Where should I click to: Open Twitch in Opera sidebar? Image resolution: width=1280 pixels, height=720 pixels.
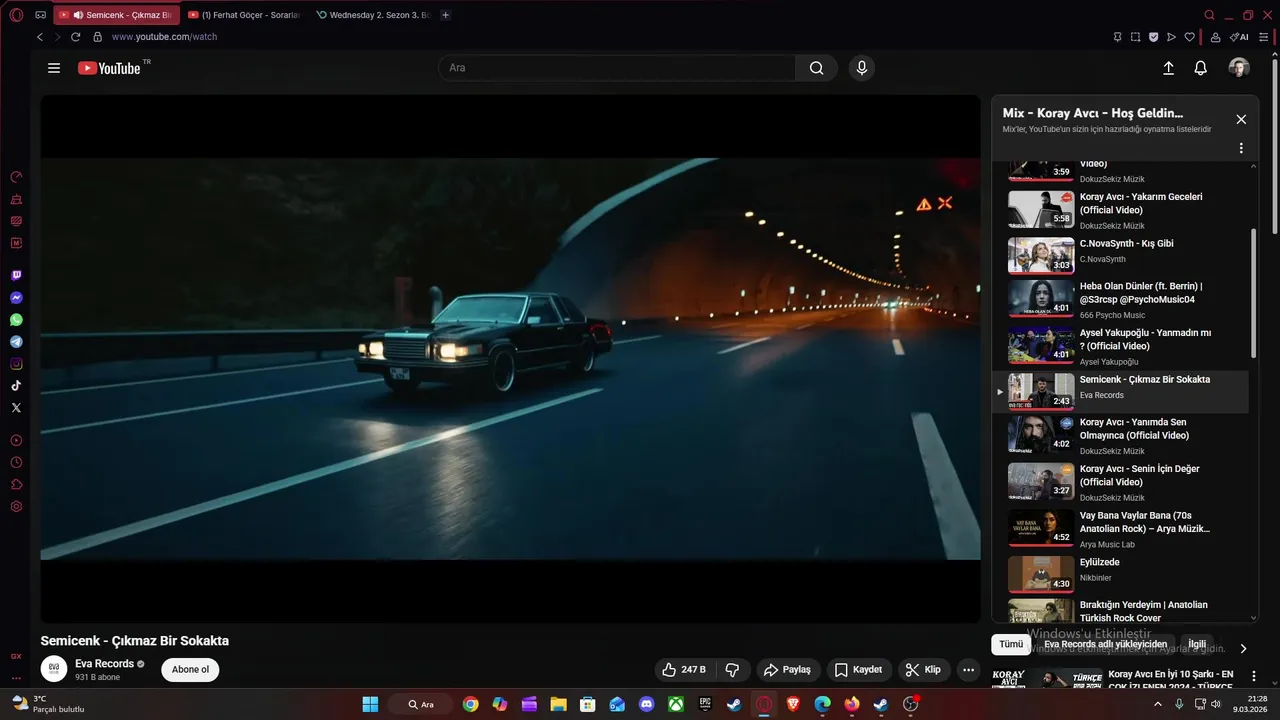point(16,275)
